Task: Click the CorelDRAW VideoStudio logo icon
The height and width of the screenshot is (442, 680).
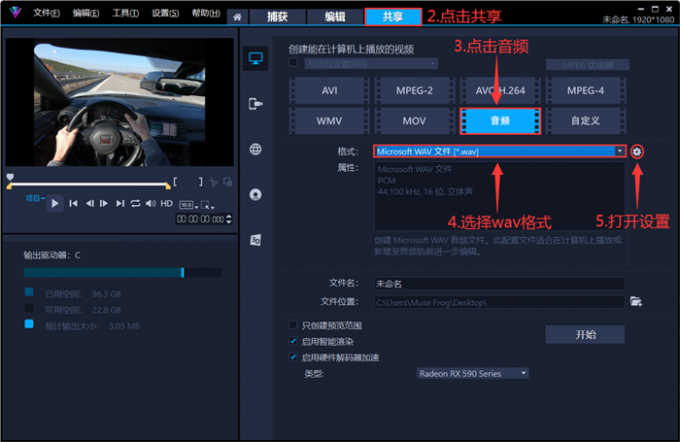Action: (15, 12)
